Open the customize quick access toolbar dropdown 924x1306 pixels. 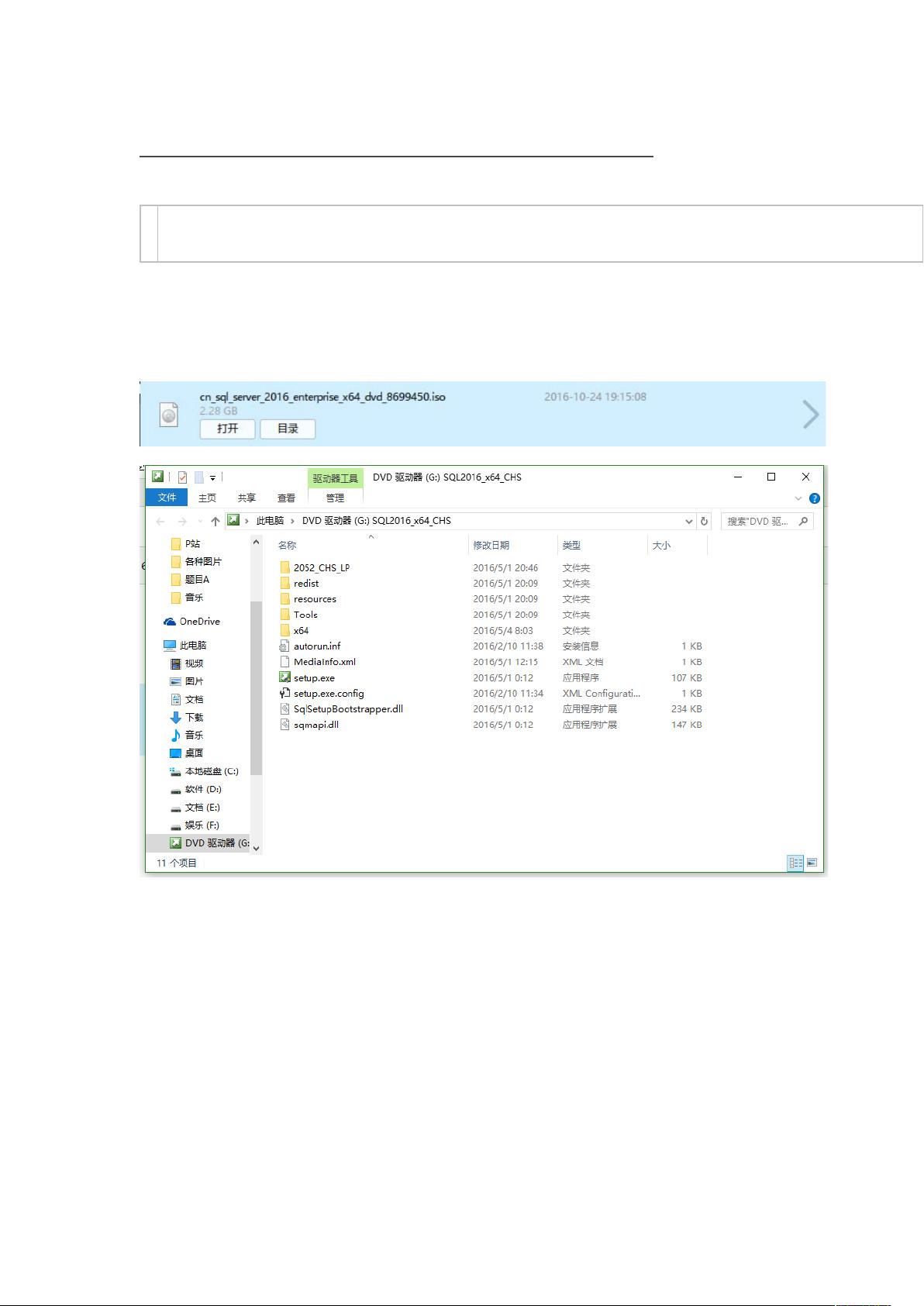(x=212, y=478)
